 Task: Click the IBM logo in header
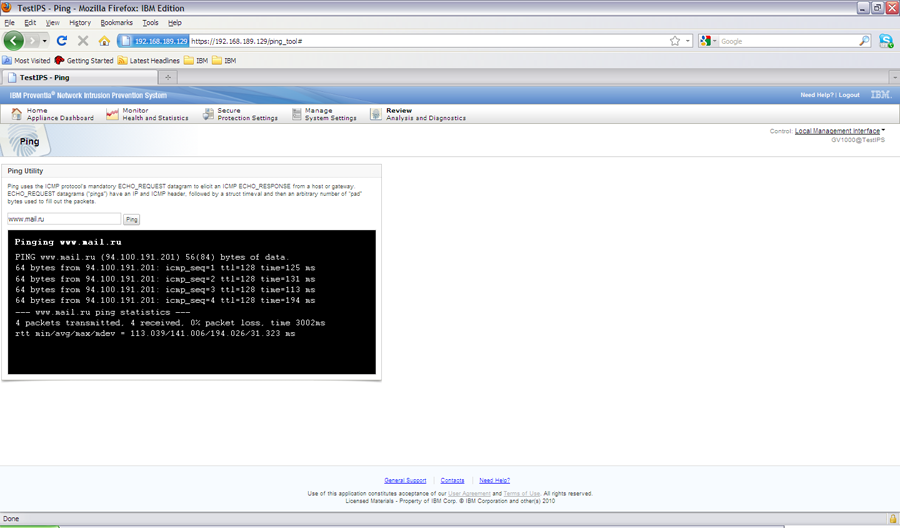point(881,95)
